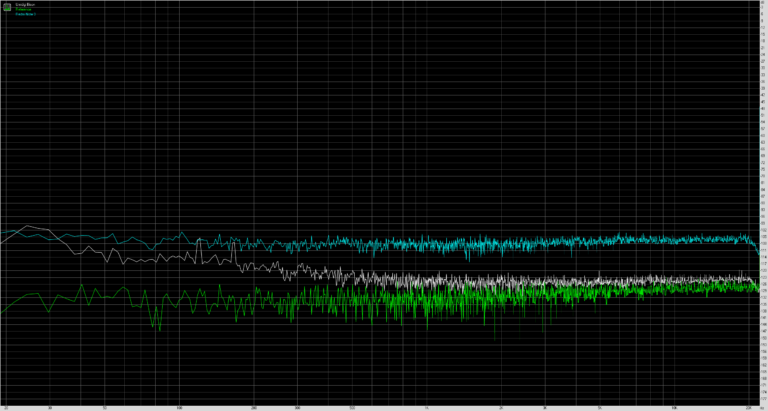Screen dimensions: 768x411
Task: Click the 1k frequency axis label
Action: 427,407
